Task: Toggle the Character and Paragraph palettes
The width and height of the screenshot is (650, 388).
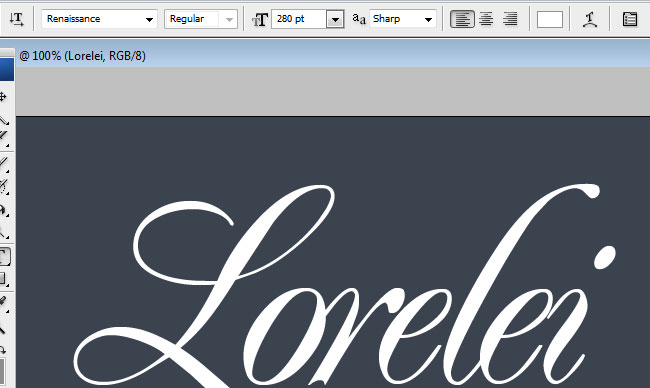Action: (x=630, y=19)
